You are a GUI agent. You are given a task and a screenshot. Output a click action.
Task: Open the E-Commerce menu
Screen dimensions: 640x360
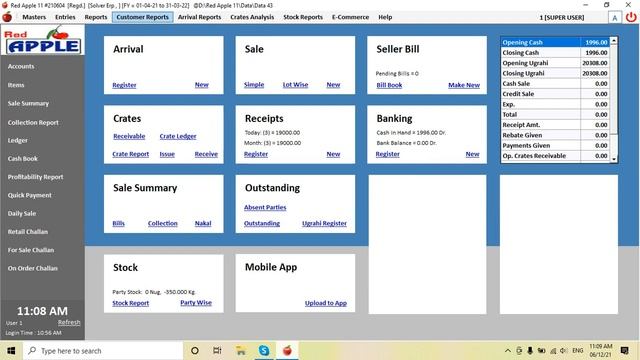[350, 17]
